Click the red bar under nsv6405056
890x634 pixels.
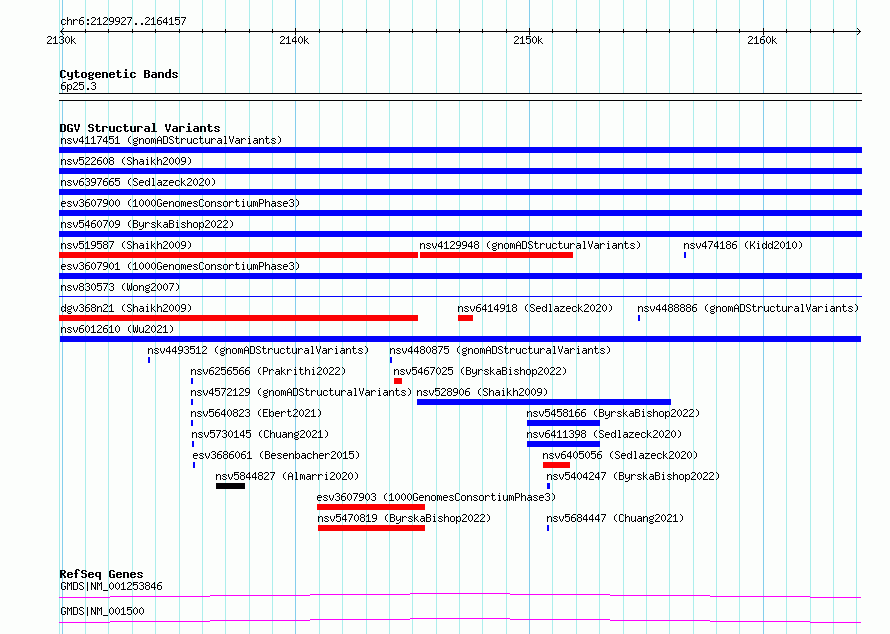pyautogui.click(x=556, y=465)
